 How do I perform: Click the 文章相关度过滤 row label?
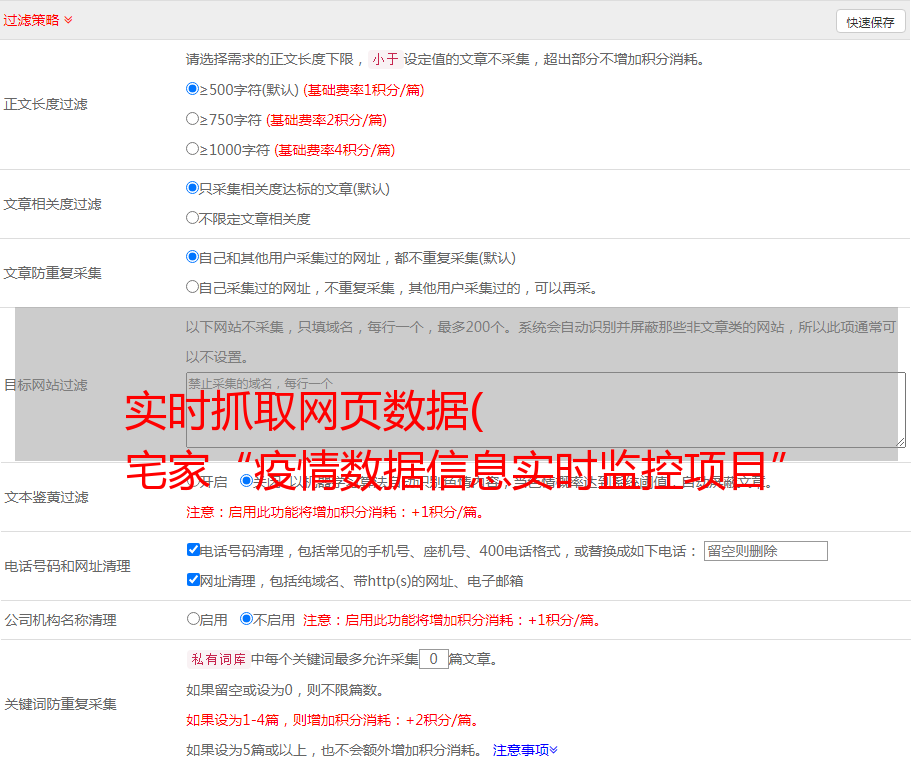click(52, 204)
